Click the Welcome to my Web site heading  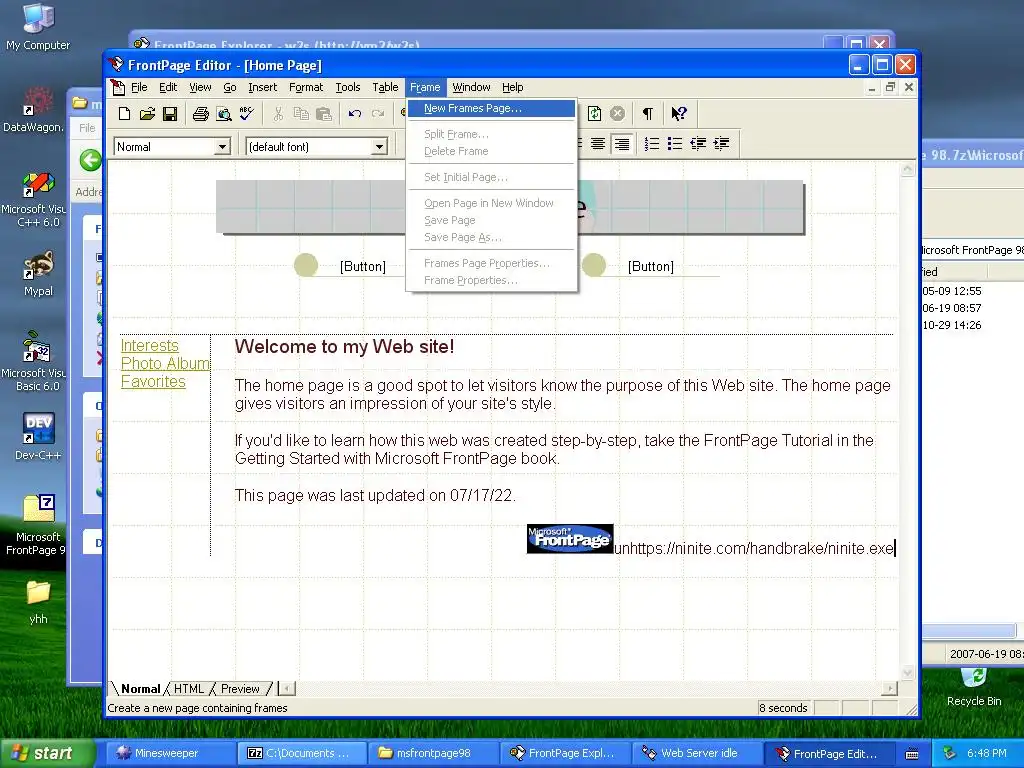click(344, 346)
